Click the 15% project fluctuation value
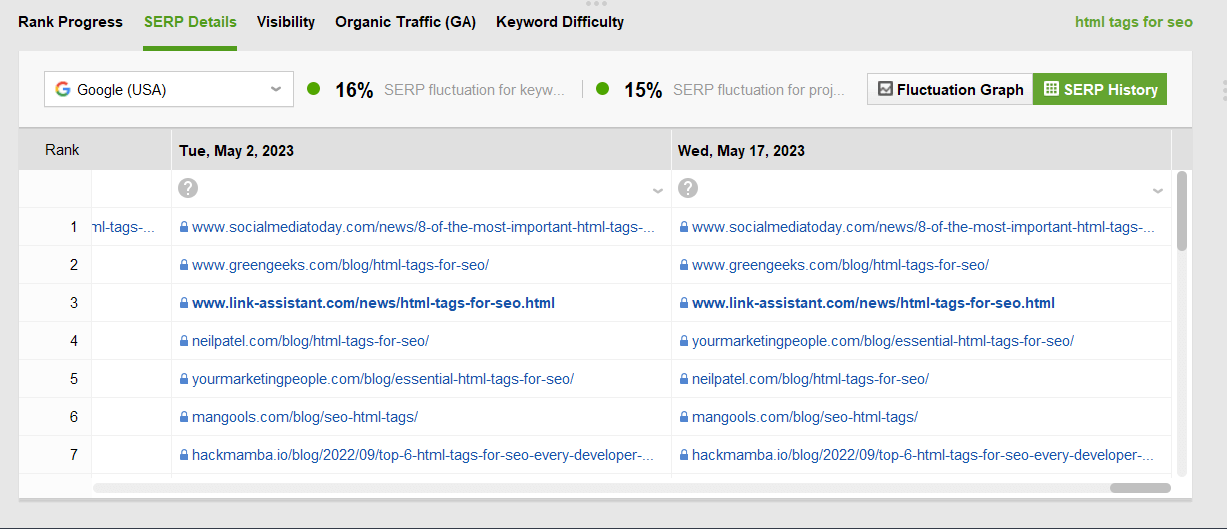This screenshot has width=1227, height=529. tap(643, 90)
